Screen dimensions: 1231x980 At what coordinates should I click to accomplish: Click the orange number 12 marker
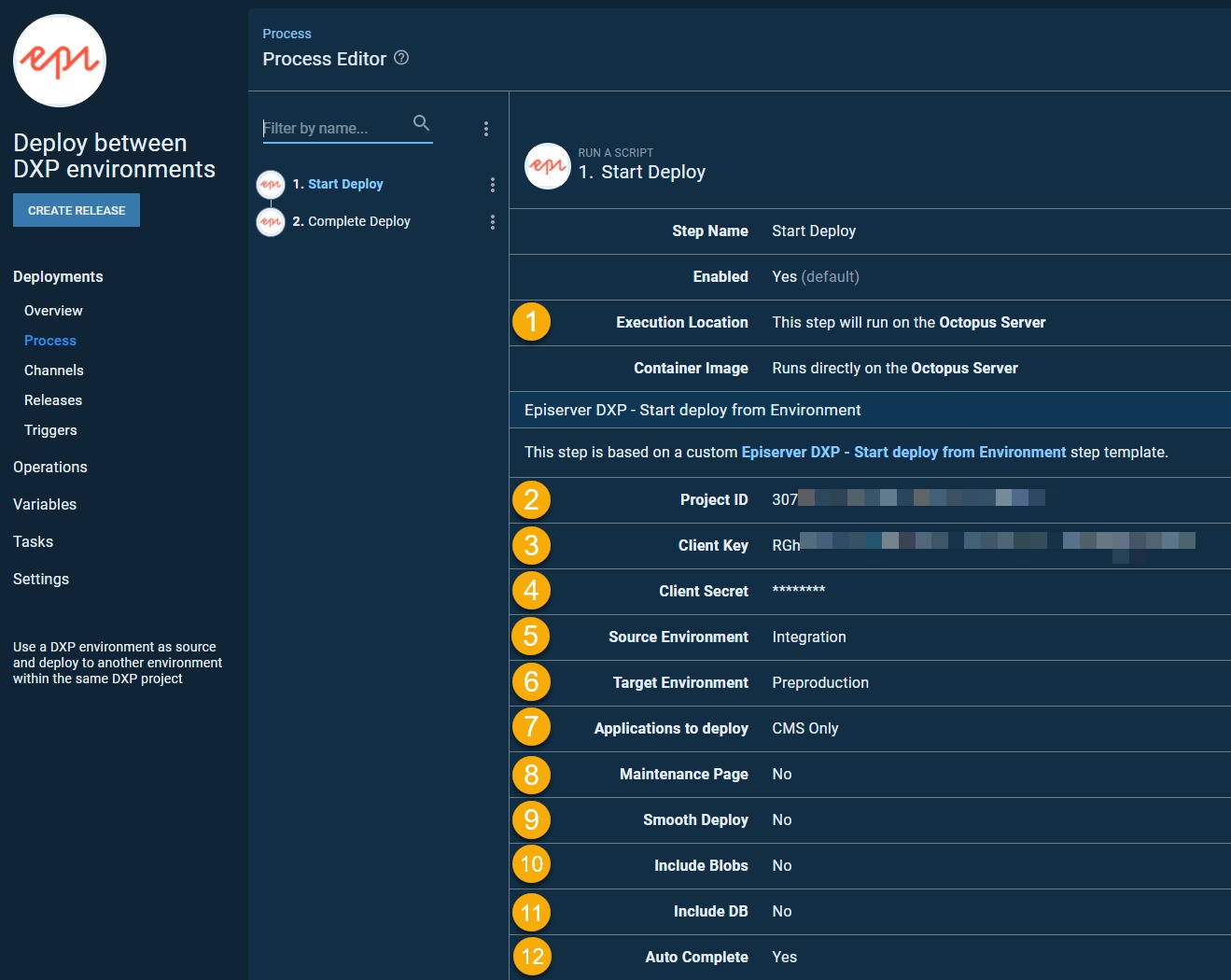pos(531,957)
